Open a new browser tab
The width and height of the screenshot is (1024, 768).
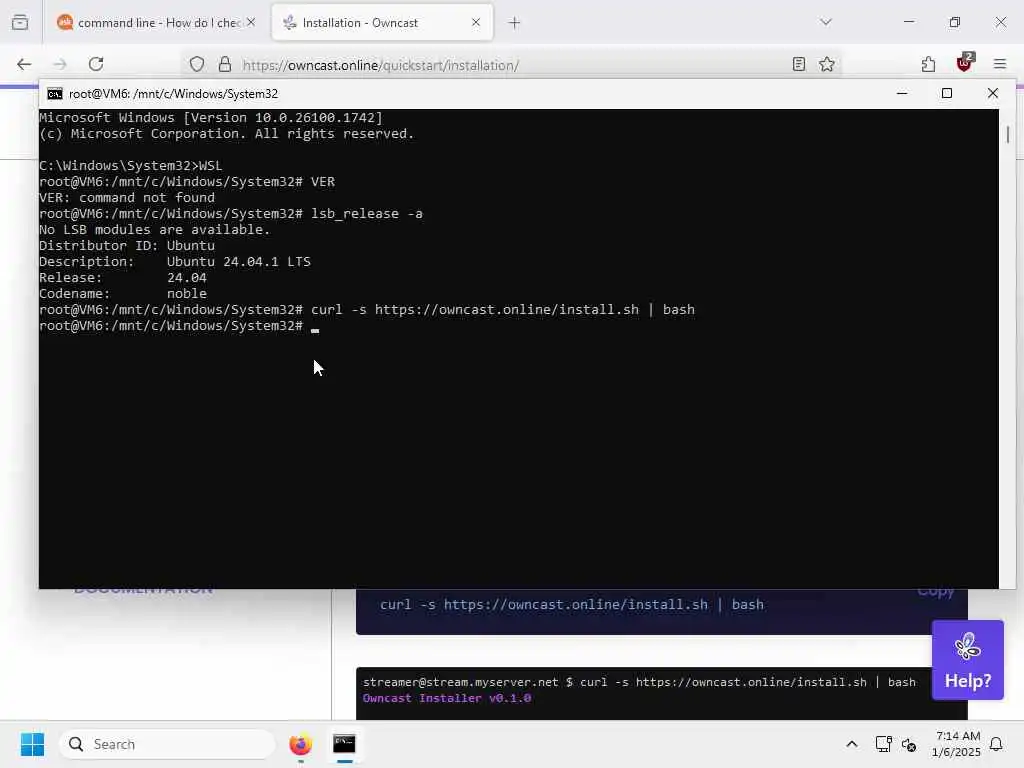click(515, 23)
